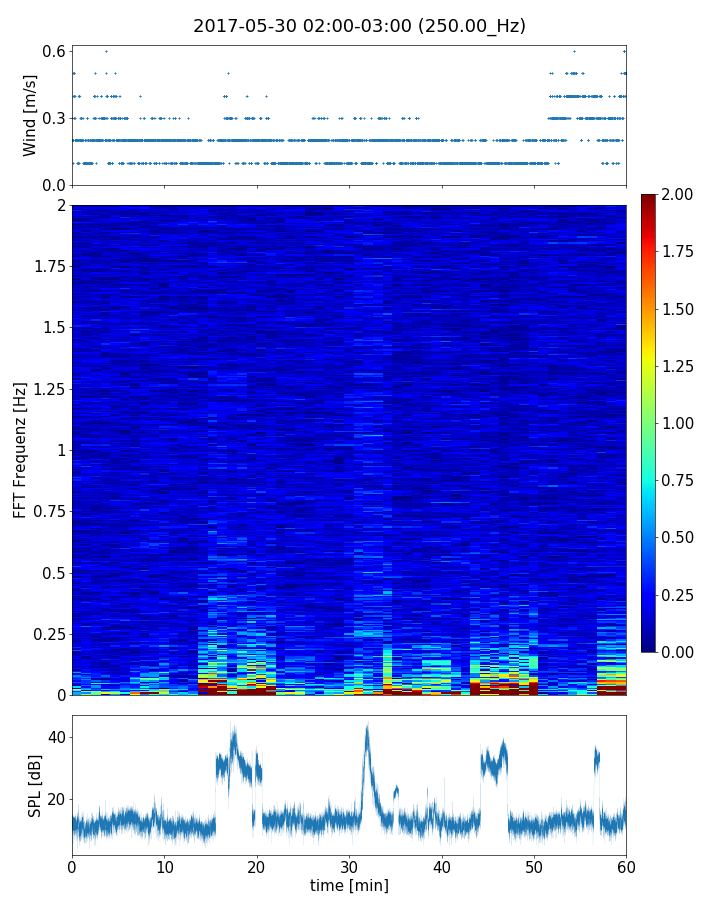Click the 30 tick on the time axis

[x=349, y=864]
